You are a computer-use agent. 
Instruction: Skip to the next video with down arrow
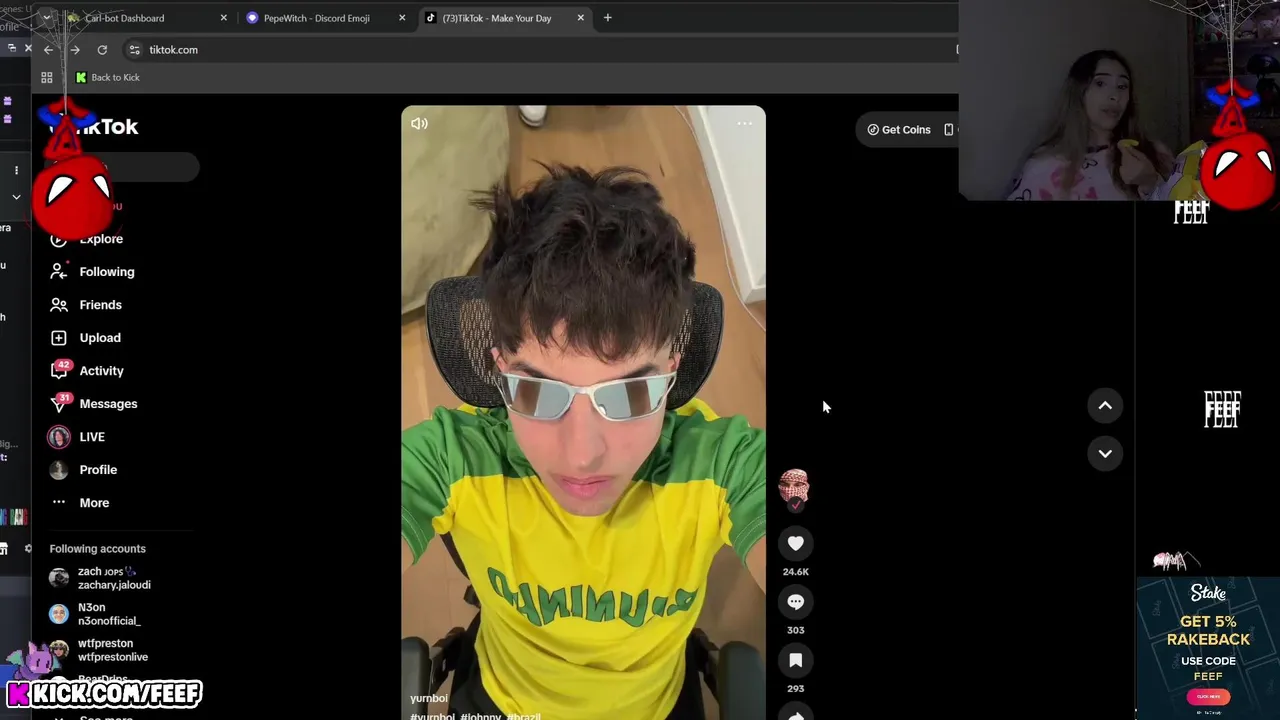1105,453
